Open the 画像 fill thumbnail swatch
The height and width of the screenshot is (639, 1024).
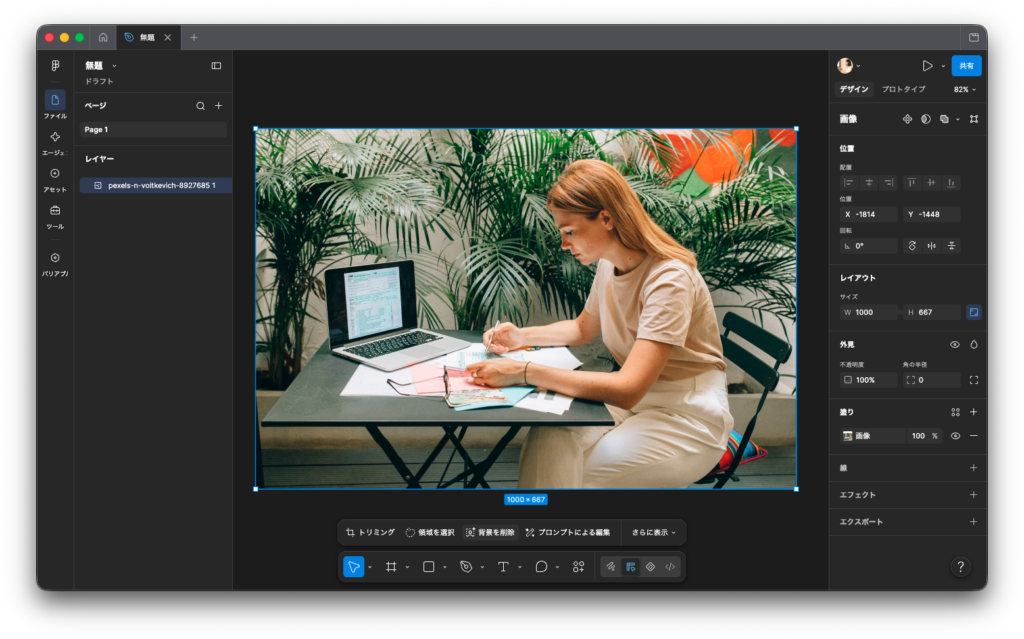coord(848,436)
